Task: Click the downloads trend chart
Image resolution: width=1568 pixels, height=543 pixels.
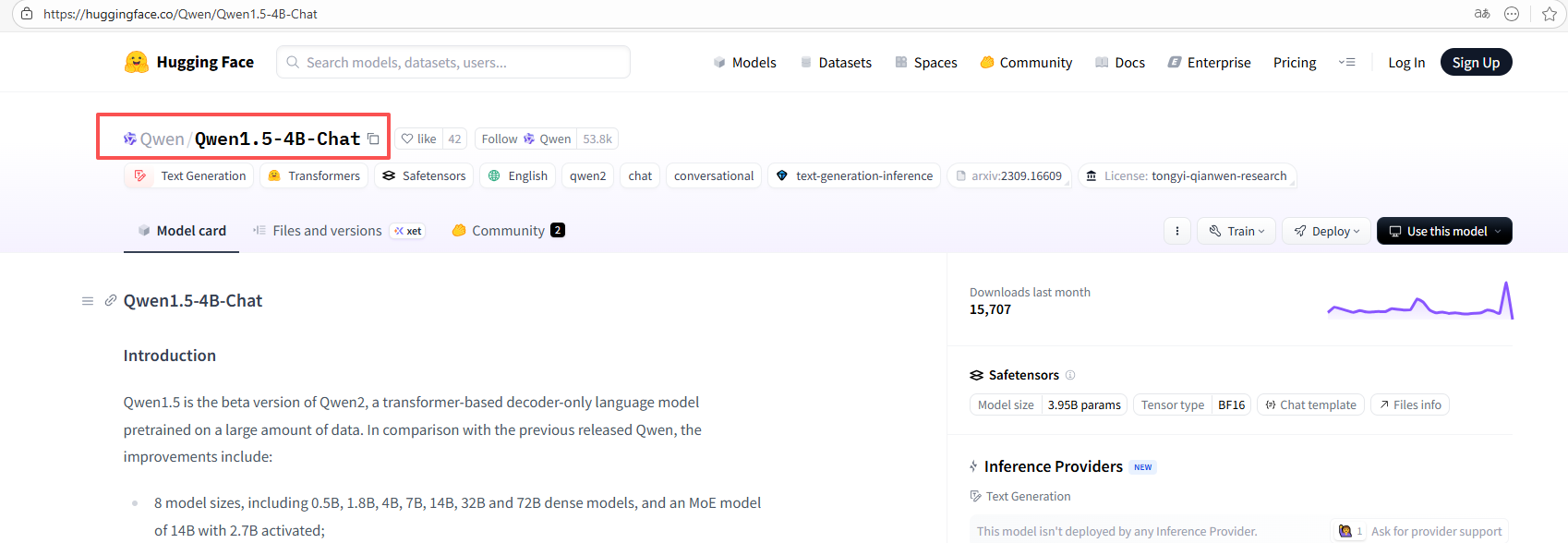Action: click(x=1420, y=301)
